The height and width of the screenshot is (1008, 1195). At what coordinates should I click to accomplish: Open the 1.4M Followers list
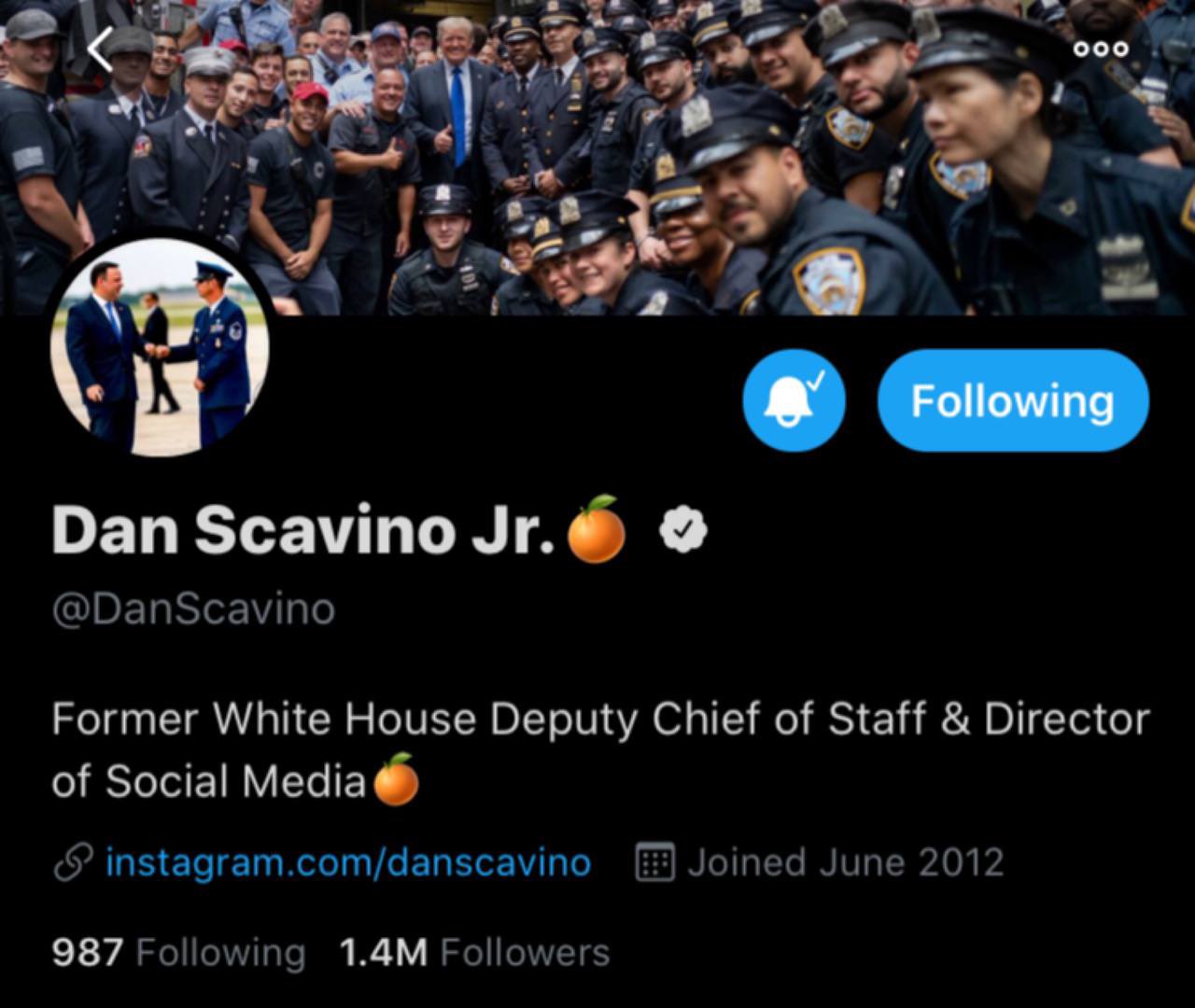tap(474, 952)
